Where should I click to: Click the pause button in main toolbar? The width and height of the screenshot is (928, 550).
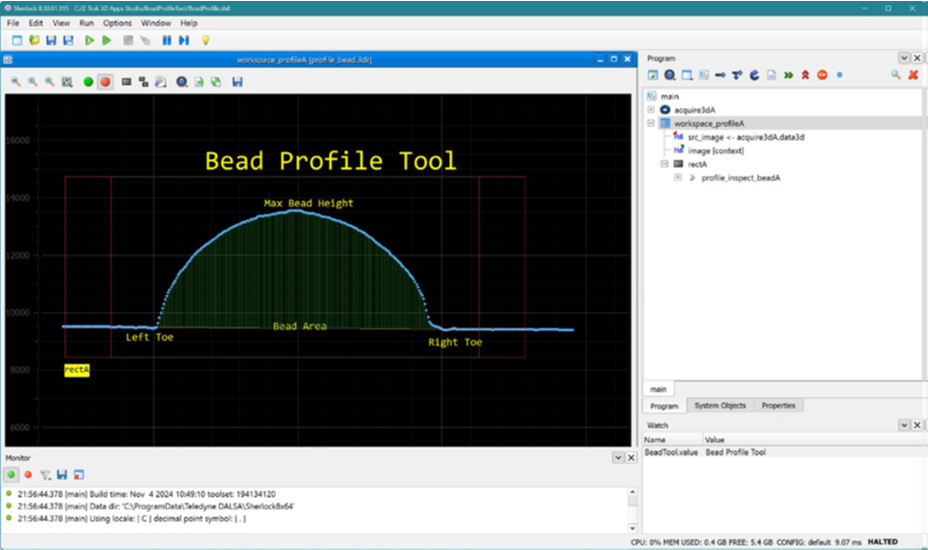(165, 40)
